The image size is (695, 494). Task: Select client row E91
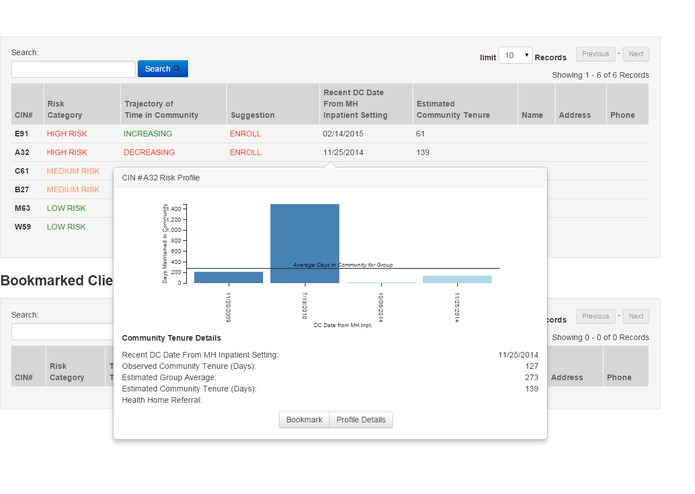(330, 134)
